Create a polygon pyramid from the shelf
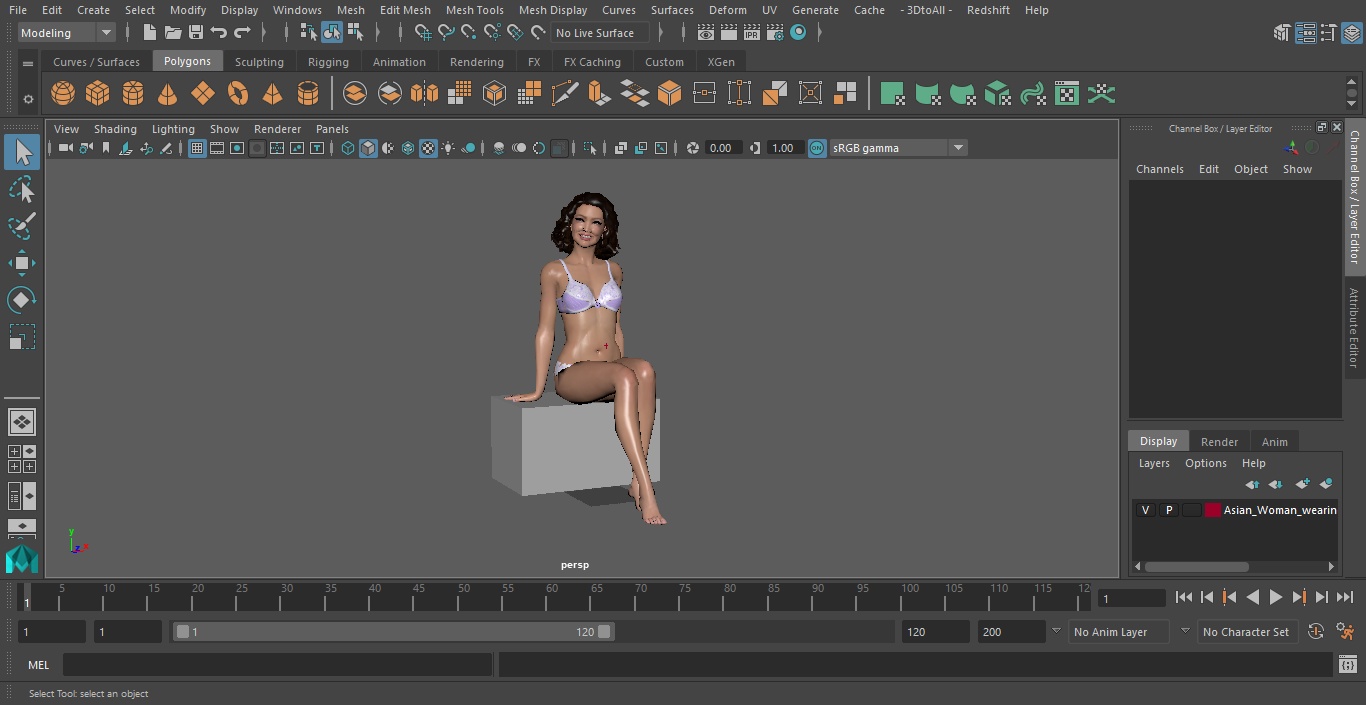The image size is (1366, 705). (x=273, y=94)
